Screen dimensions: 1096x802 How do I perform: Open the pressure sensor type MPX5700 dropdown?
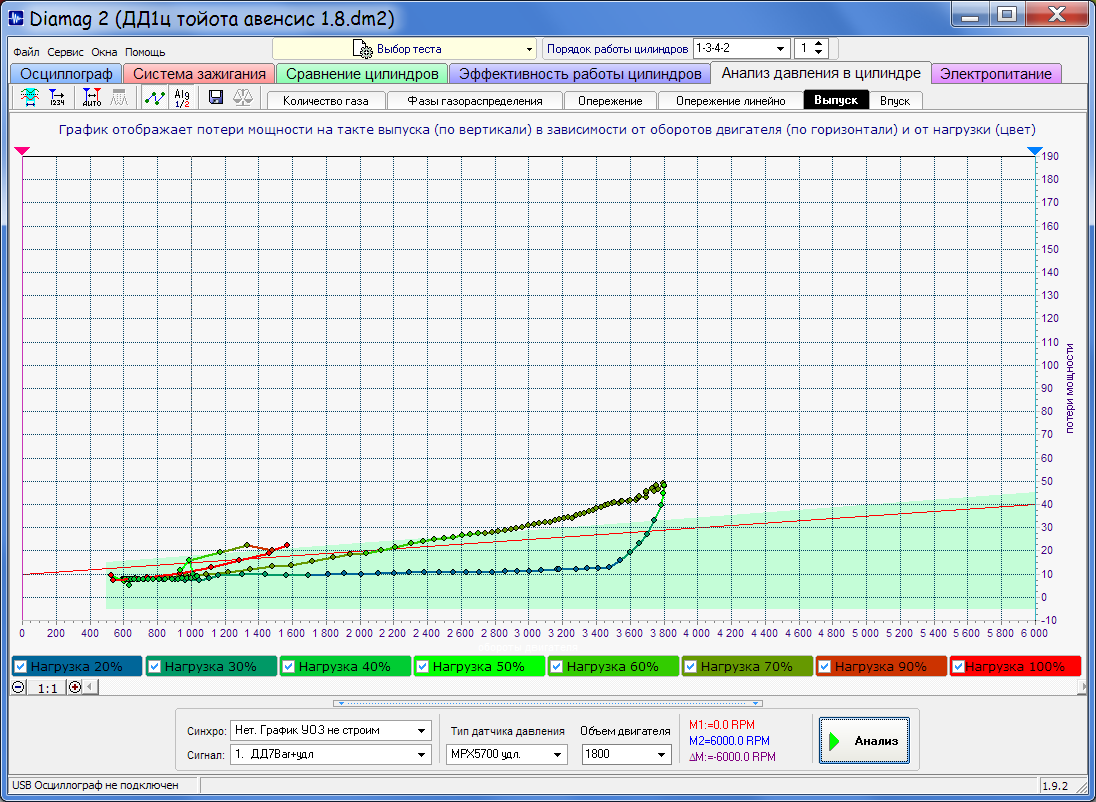coord(506,754)
